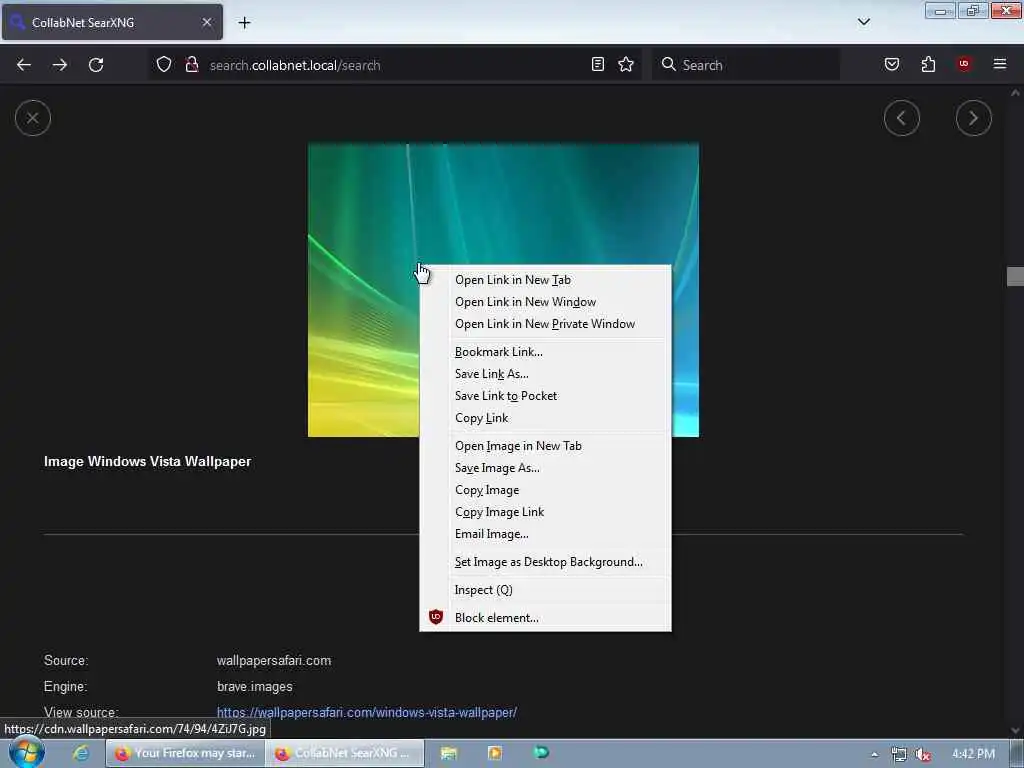The image size is (1024, 768).
Task: Launch Internet Explorer from the taskbar
Action: (x=81, y=753)
